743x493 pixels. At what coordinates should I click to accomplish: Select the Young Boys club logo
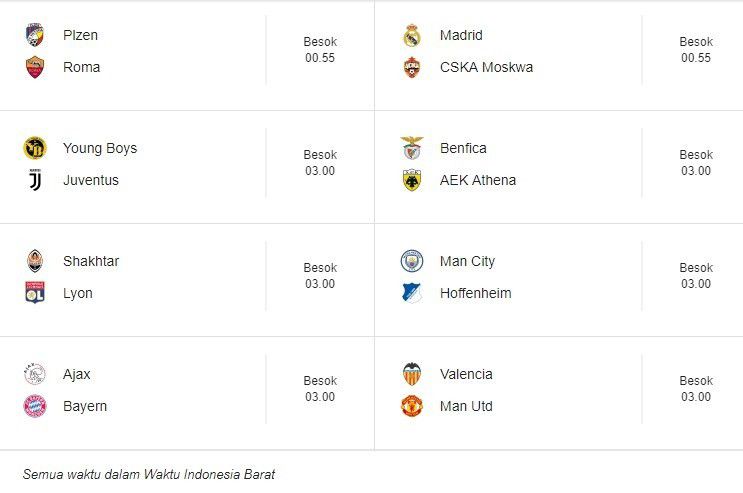(x=35, y=148)
